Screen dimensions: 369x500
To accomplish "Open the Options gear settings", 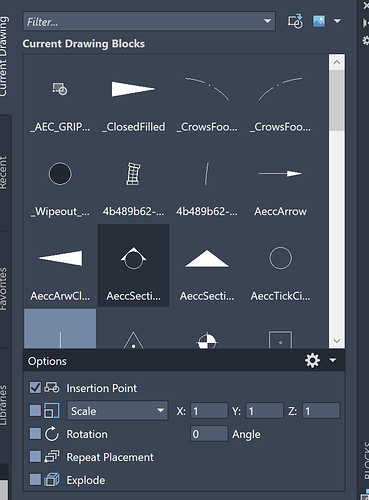I will [312, 360].
